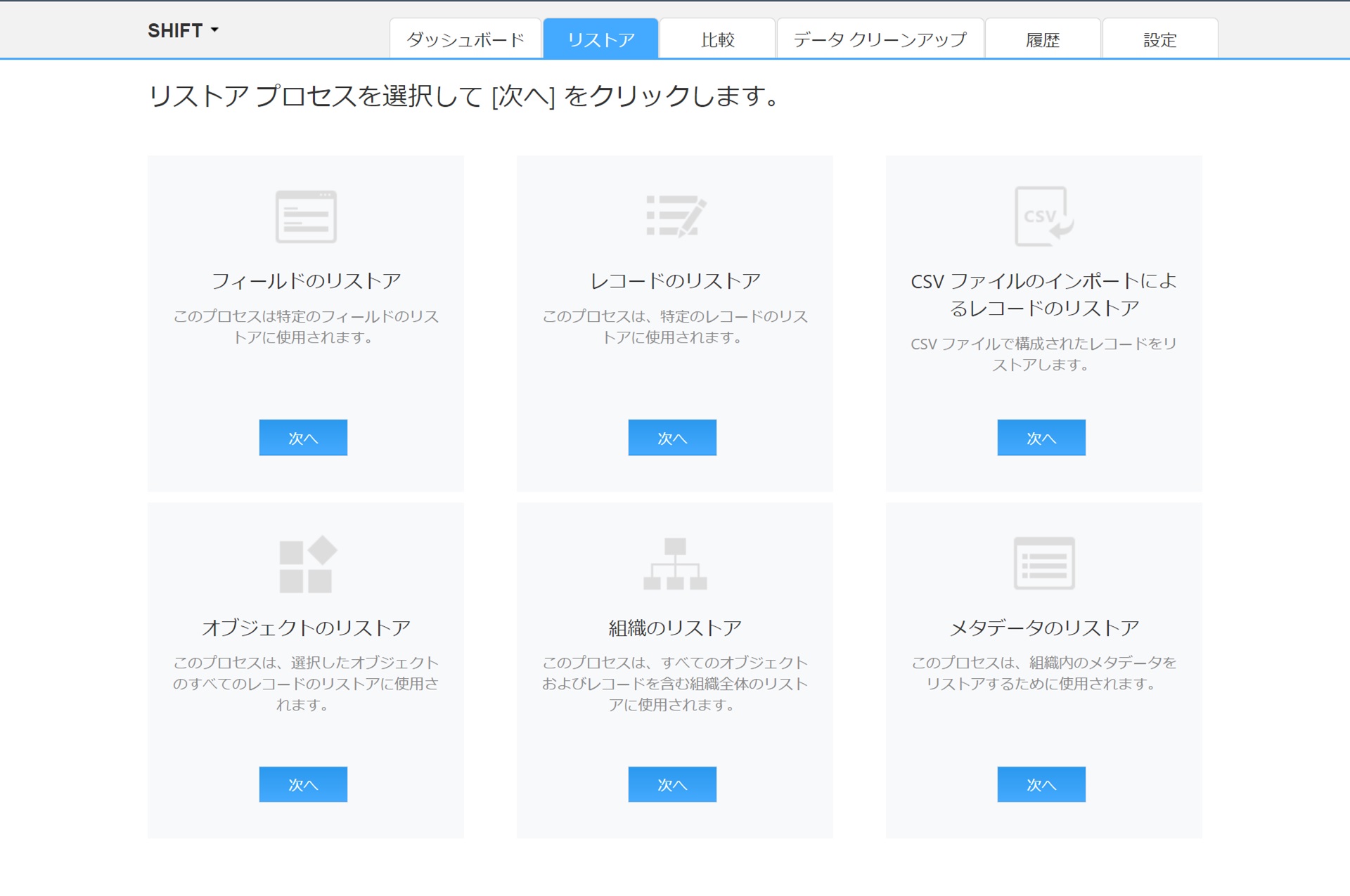Switch to the ダッシュボード tab
The width and height of the screenshot is (1350, 896).
(x=465, y=39)
